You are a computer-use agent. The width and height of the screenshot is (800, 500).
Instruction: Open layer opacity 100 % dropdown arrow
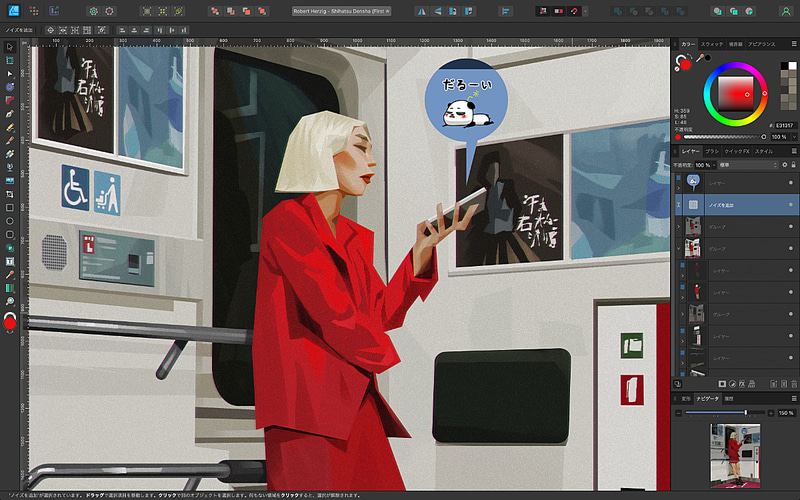[714, 165]
